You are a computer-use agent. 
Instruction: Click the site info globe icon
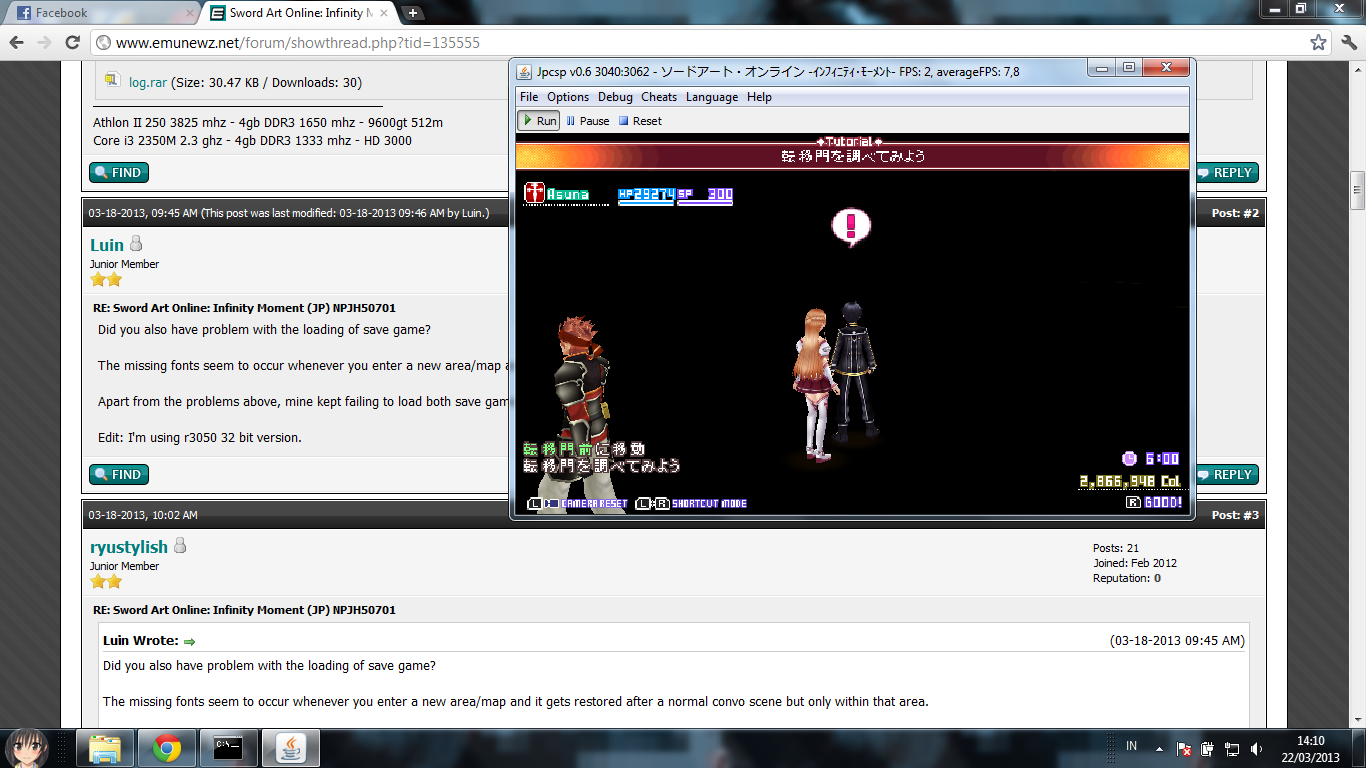point(103,43)
